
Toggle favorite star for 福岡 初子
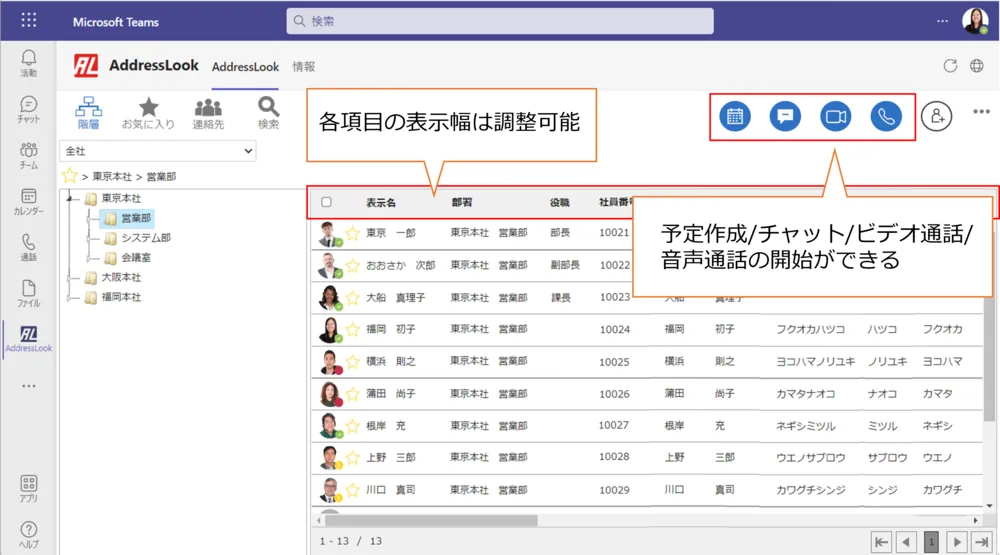(352, 329)
